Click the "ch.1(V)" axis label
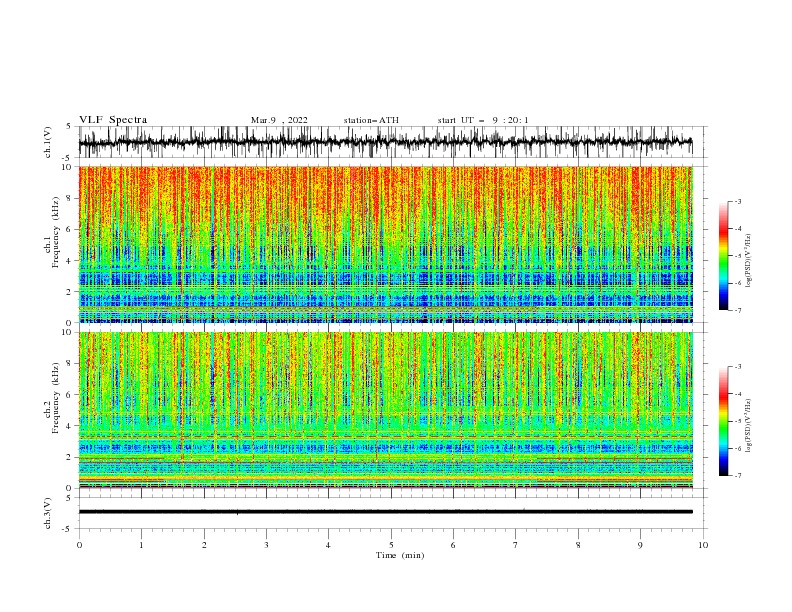Screen dimensions: 792x612 [x=48, y=142]
